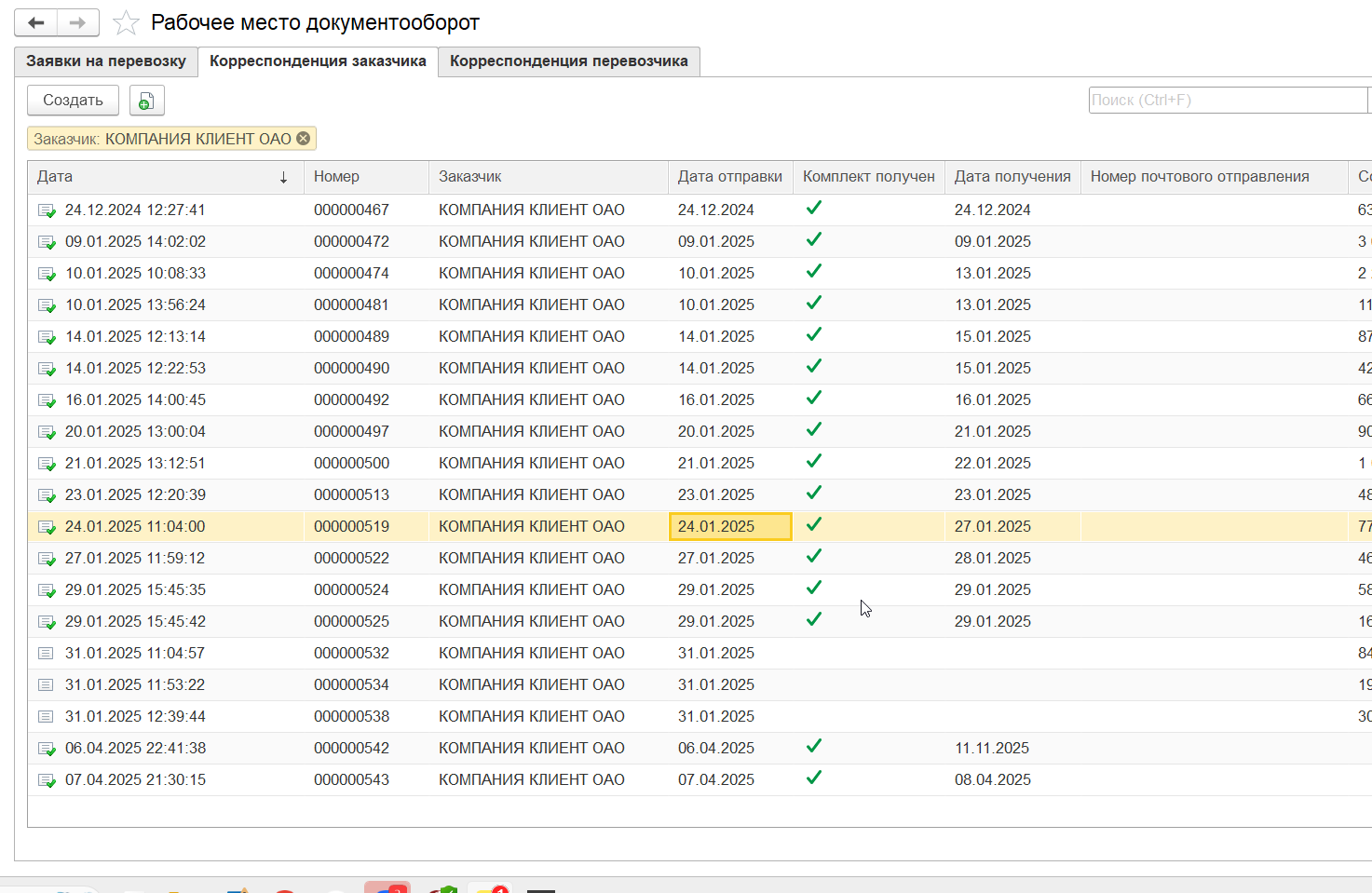Click the Номер column header
1372x893 pixels.
(x=367, y=177)
